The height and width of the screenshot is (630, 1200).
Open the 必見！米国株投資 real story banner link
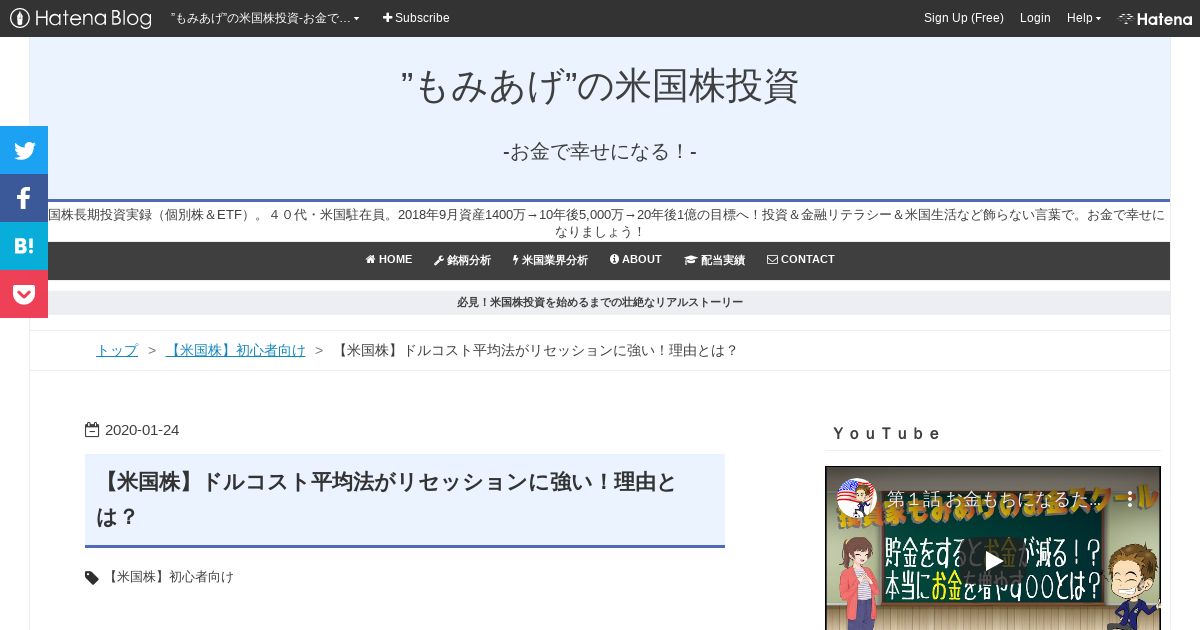600,302
